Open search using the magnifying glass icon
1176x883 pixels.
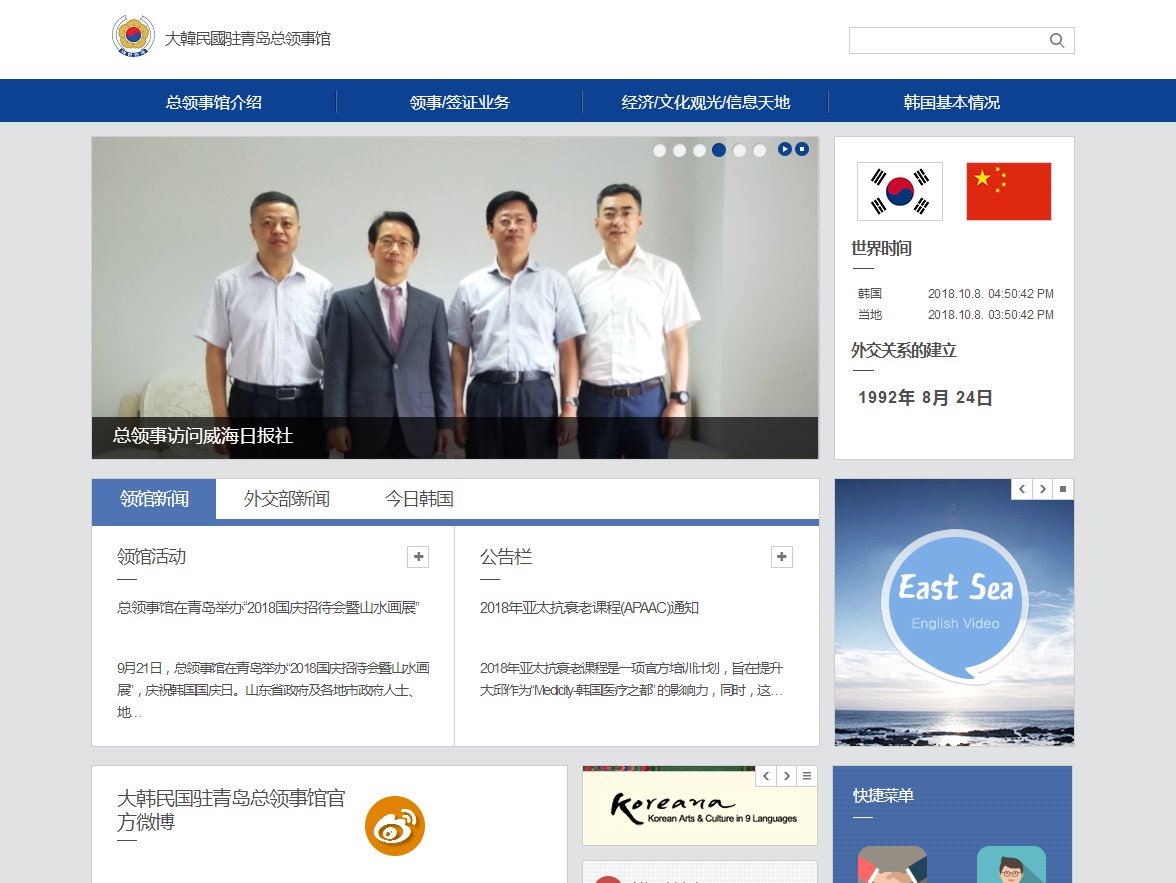pyautogui.click(x=1057, y=40)
